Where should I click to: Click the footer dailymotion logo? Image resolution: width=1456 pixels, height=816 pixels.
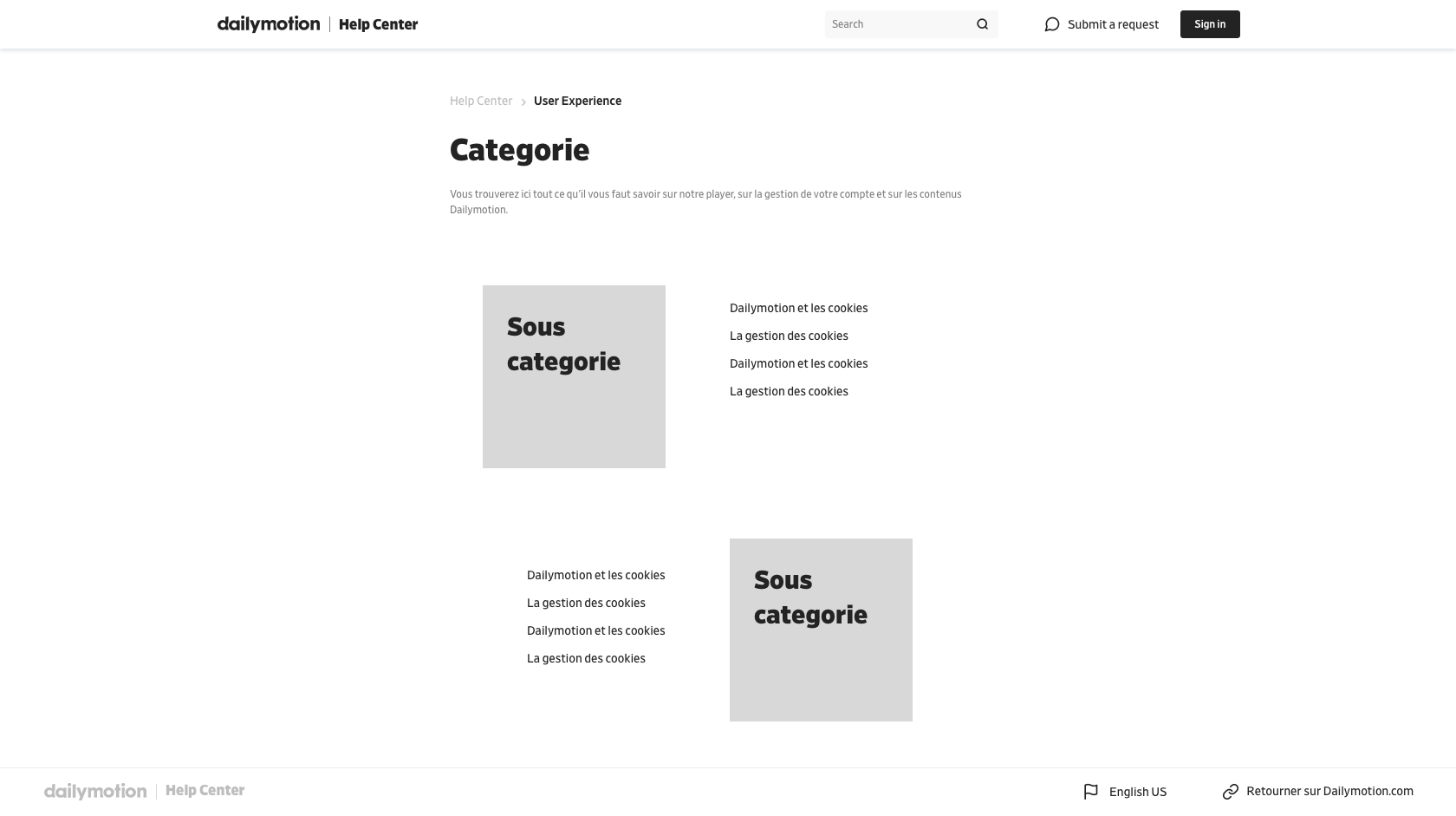tap(95, 791)
